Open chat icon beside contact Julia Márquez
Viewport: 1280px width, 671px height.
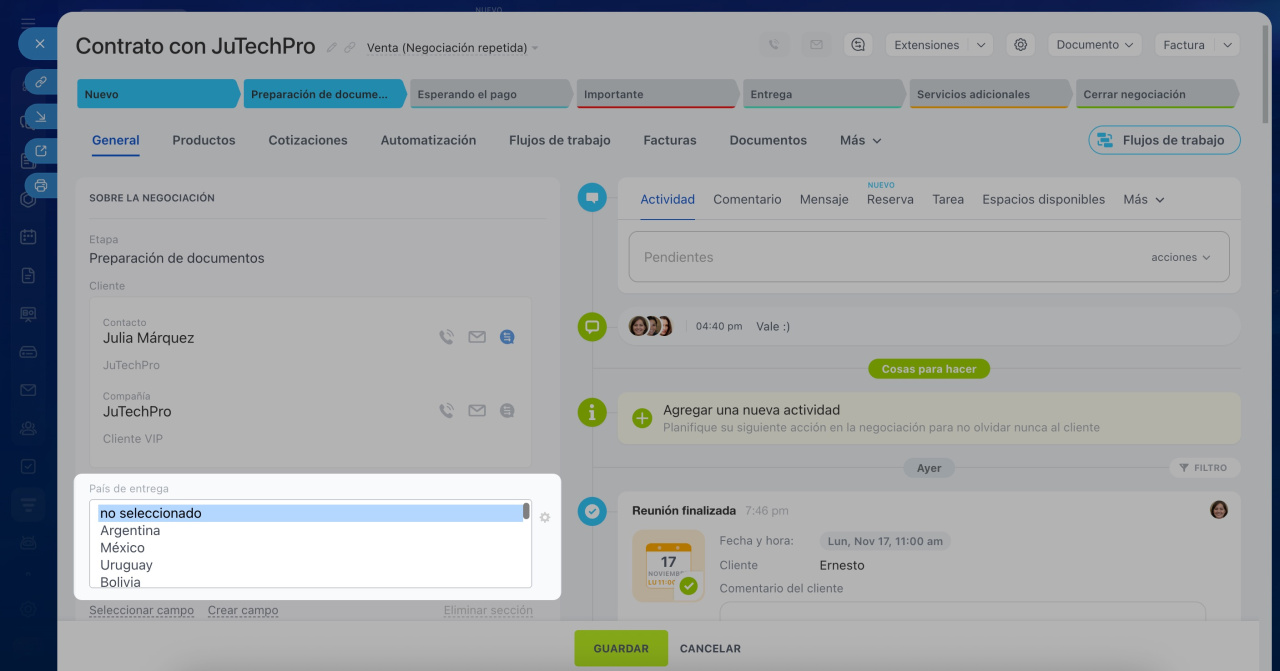(x=507, y=338)
